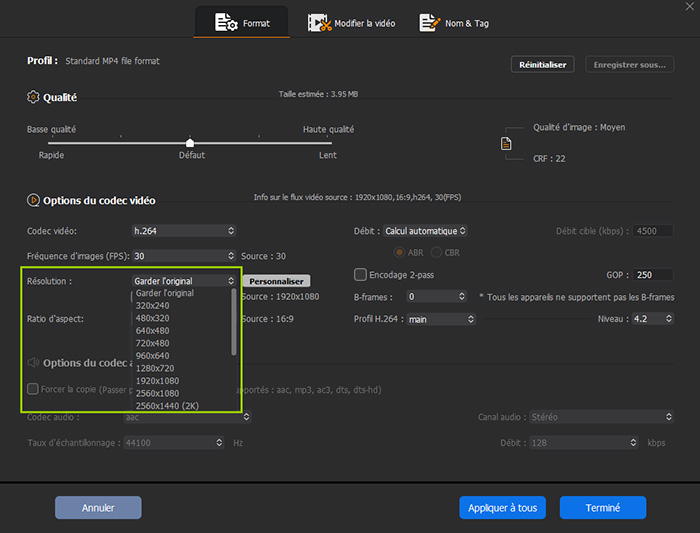Screen dimensions: 700x533
Task: Open the B-frames dropdown
Action: 437,296
